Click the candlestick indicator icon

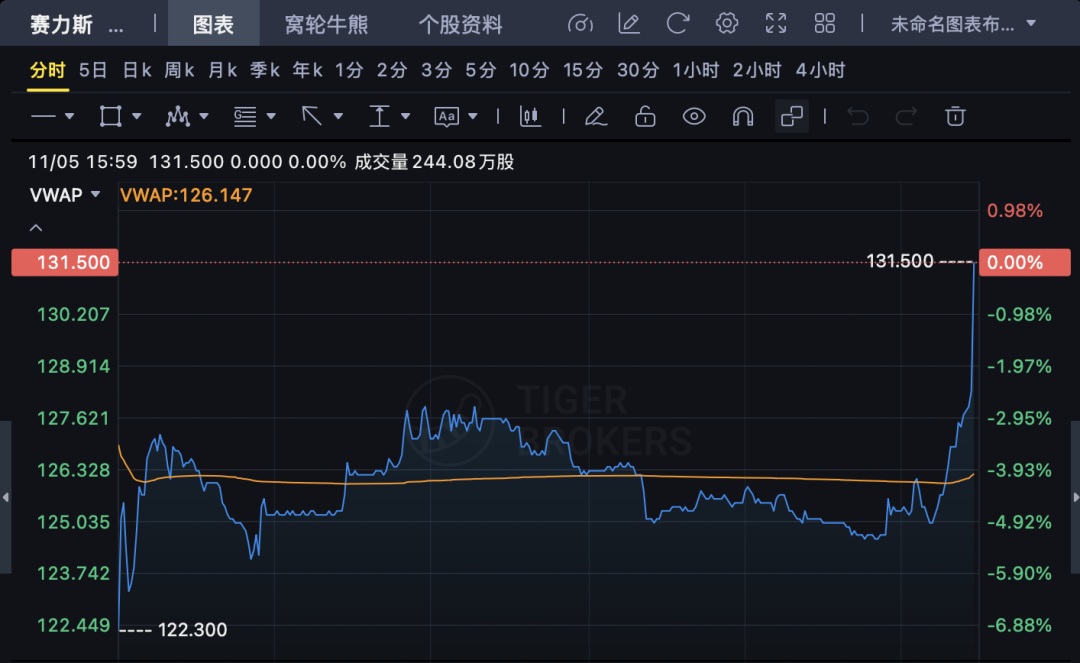pos(530,117)
